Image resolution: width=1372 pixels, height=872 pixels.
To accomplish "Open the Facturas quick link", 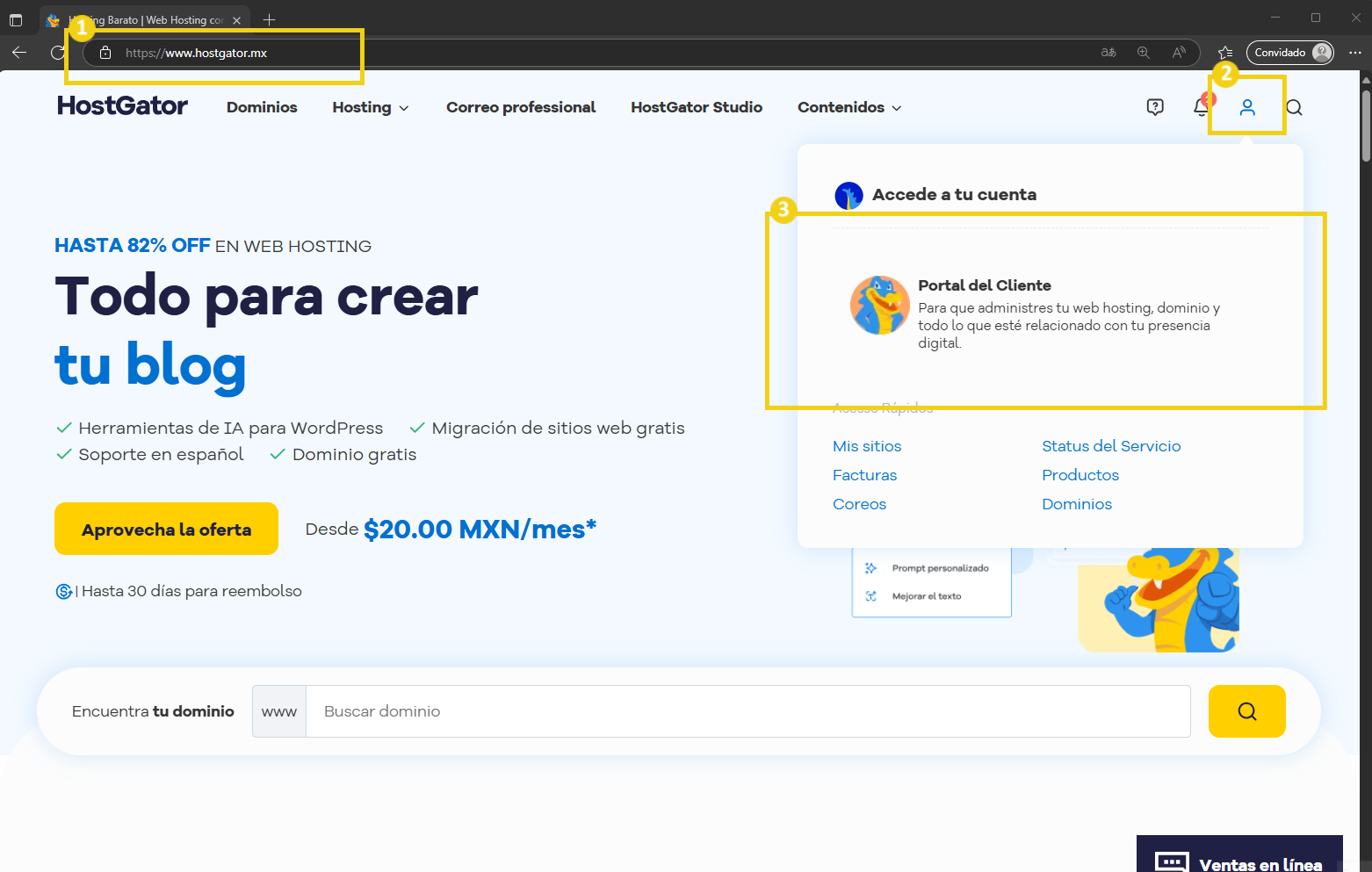I will tap(864, 475).
